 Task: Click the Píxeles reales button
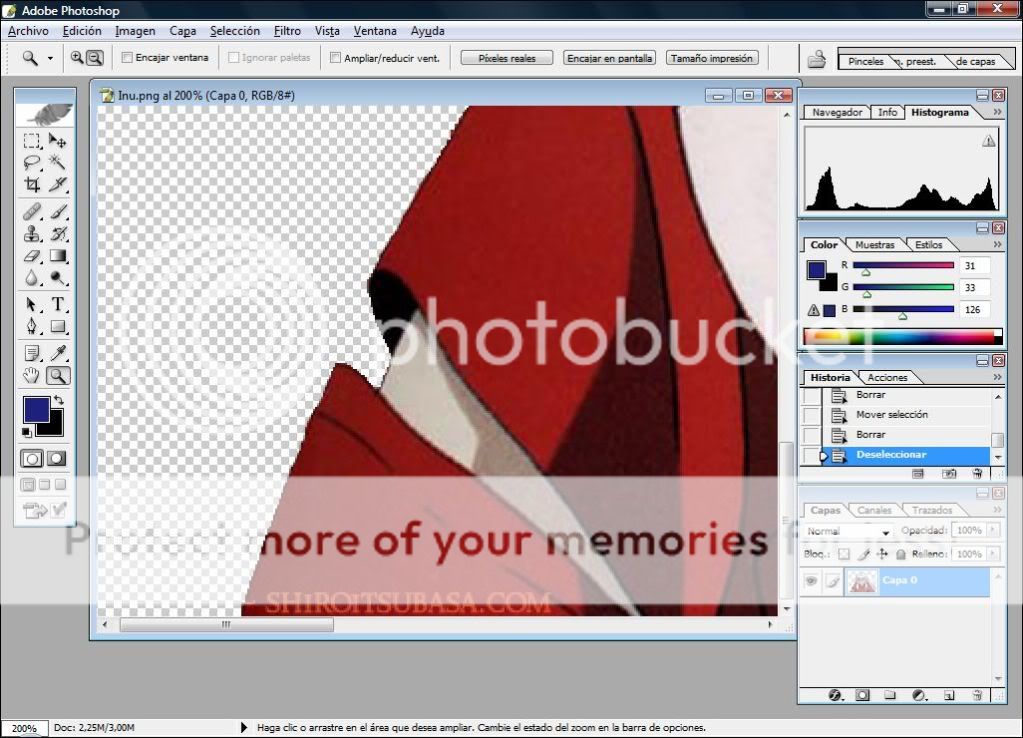pos(507,58)
